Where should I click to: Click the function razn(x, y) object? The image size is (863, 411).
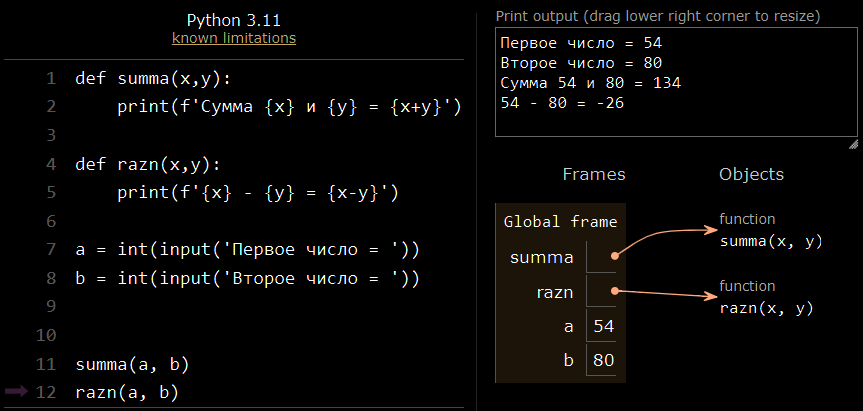(766, 299)
